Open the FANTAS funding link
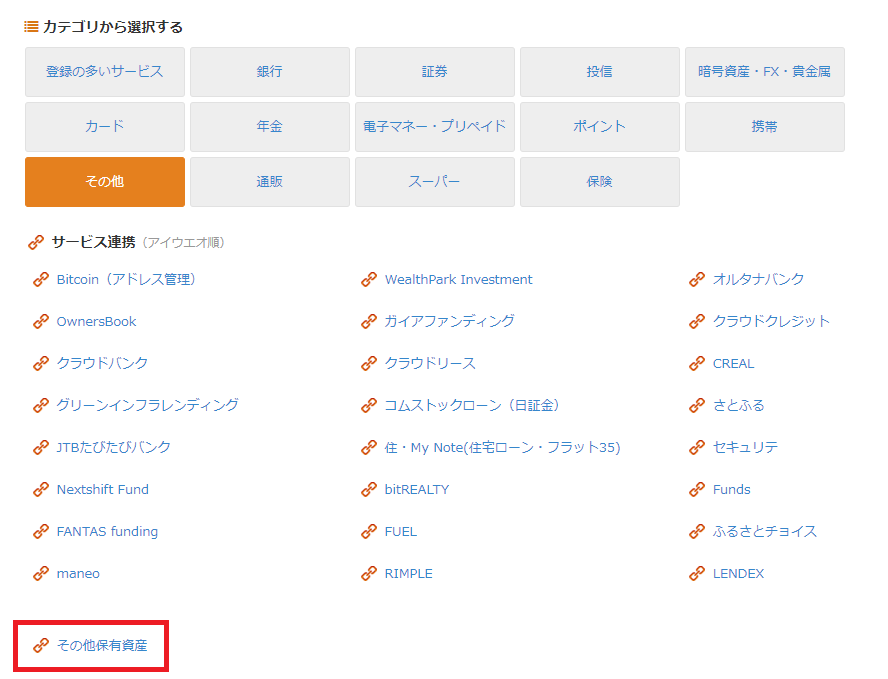Image resolution: width=888 pixels, height=679 pixels. [x=107, y=531]
